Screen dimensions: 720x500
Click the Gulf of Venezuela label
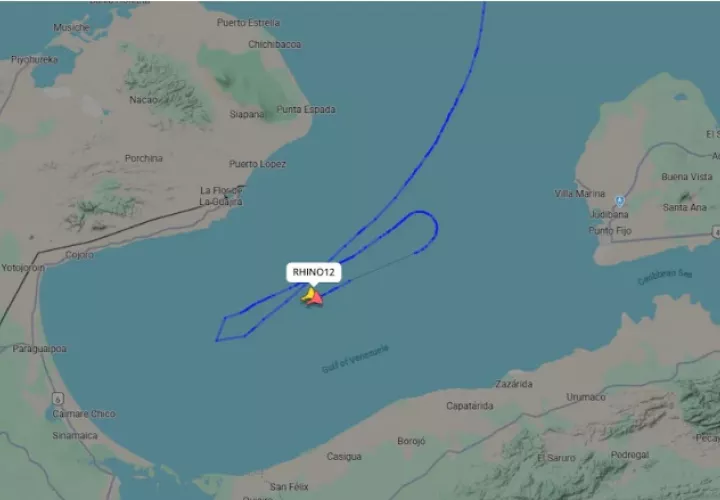(x=355, y=359)
